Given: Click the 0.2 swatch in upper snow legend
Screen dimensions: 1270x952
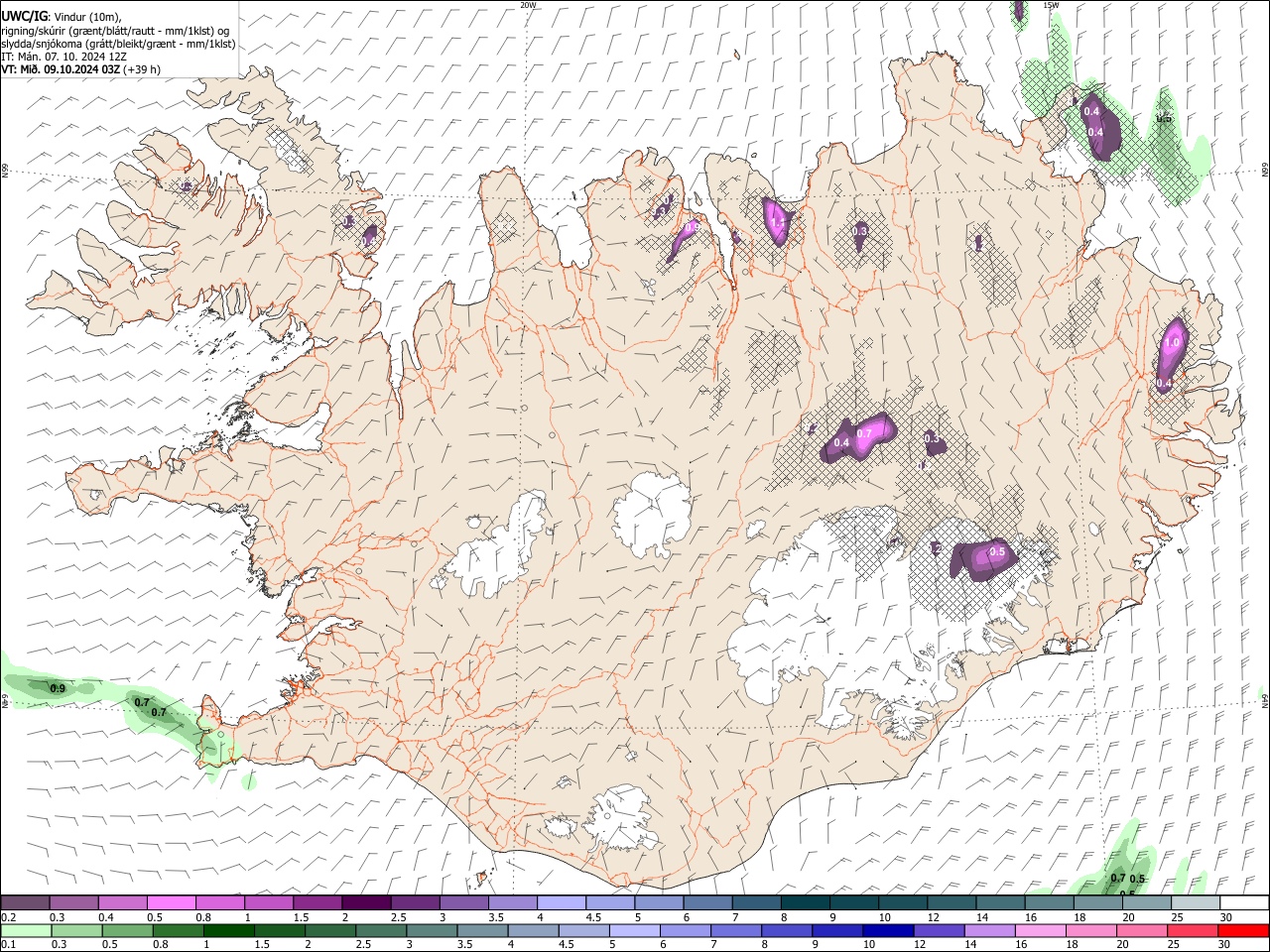Looking at the screenshot, I should click(x=25, y=902).
